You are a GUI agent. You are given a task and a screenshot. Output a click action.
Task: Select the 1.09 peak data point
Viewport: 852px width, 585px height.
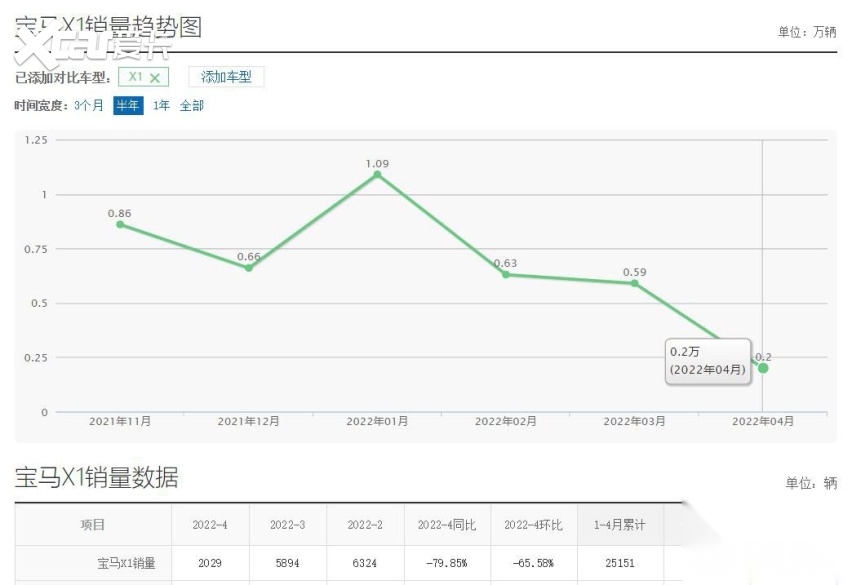coord(377,174)
